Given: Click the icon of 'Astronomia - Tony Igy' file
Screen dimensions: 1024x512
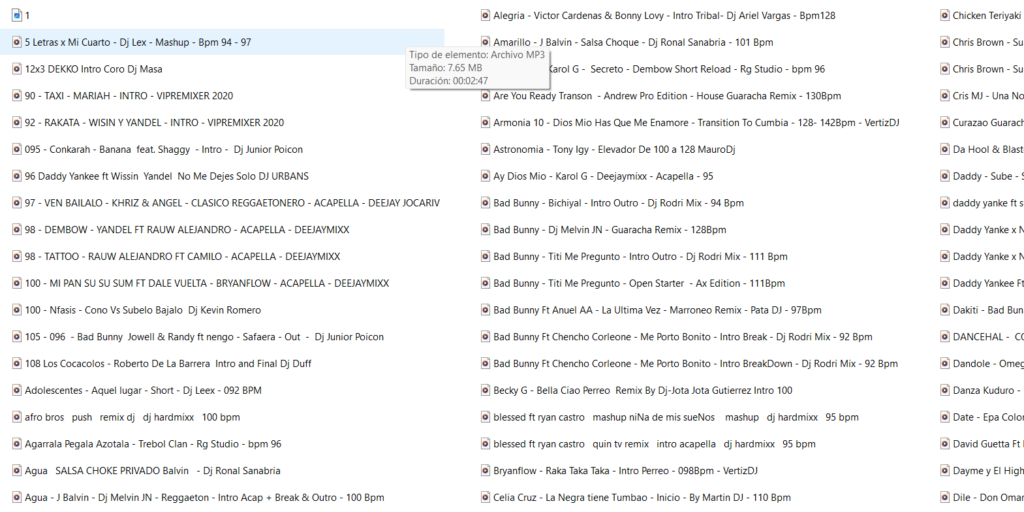Looking at the screenshot, I should coord(485,149).
